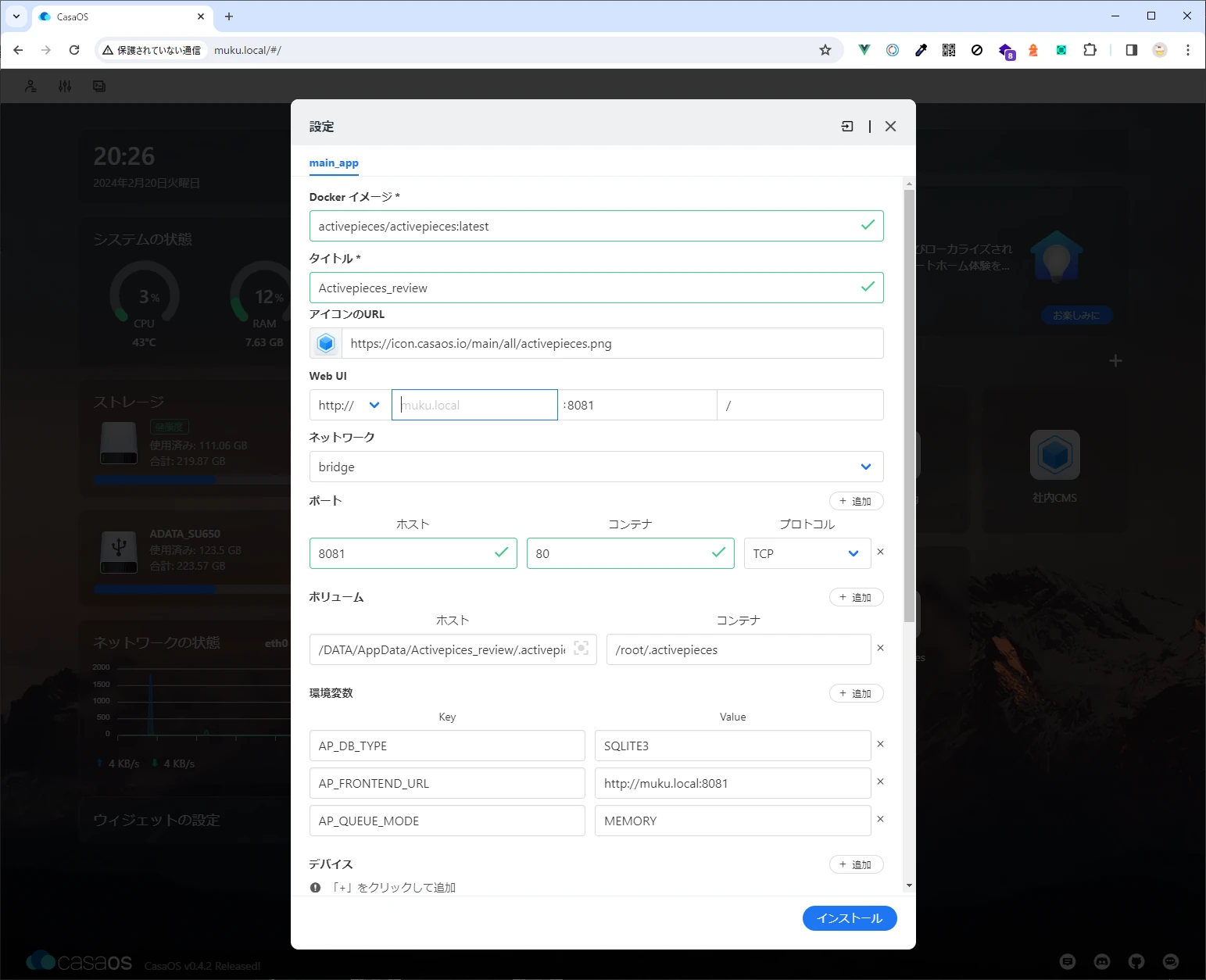
Task: Browse folder for volume host path
Action: coord(582,649)
